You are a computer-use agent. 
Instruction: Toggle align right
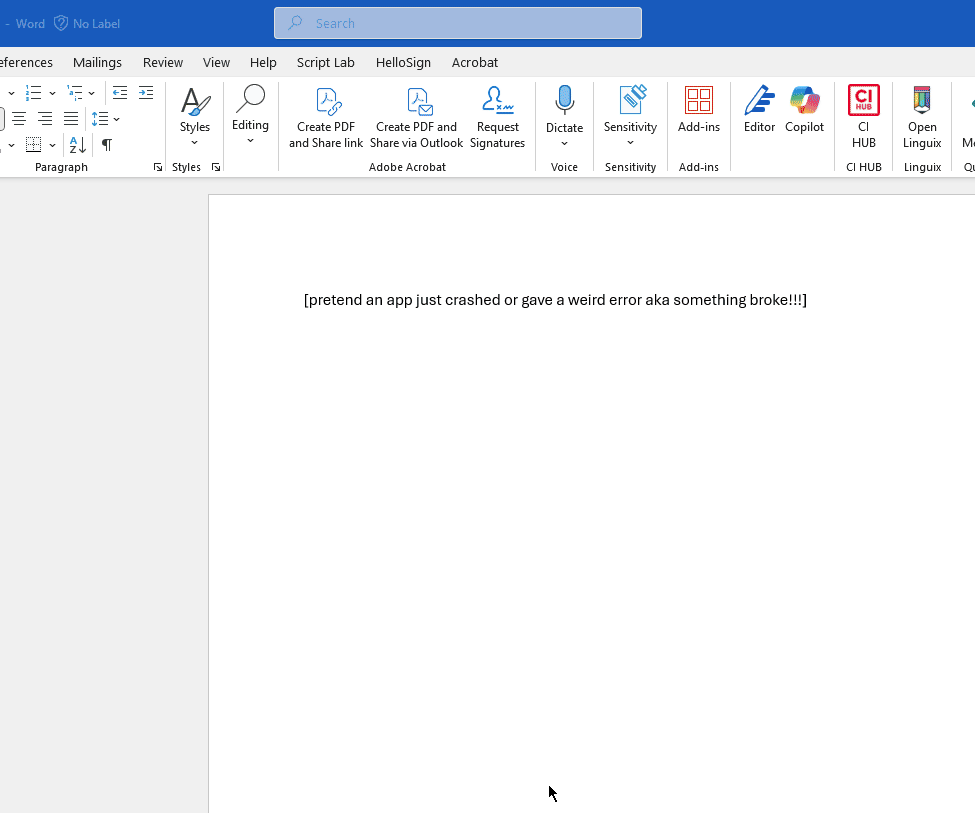pos(45,119)
